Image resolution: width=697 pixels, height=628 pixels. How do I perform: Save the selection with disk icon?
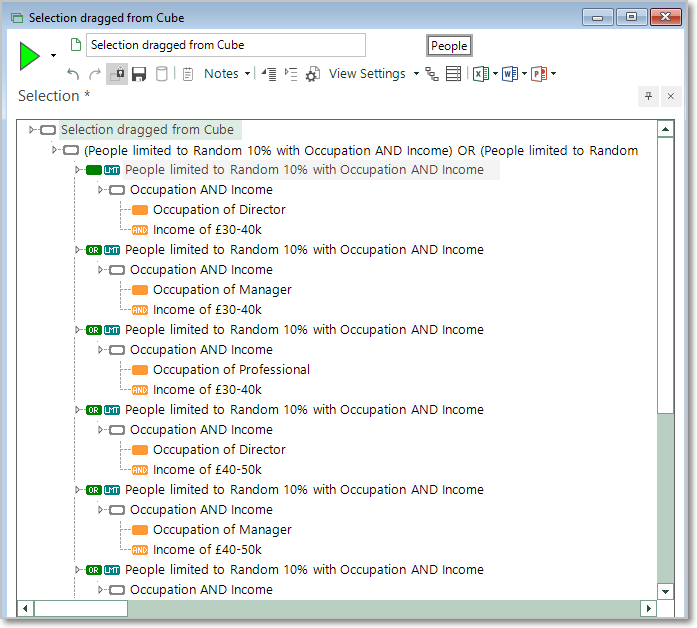click(x=139, y=74)
